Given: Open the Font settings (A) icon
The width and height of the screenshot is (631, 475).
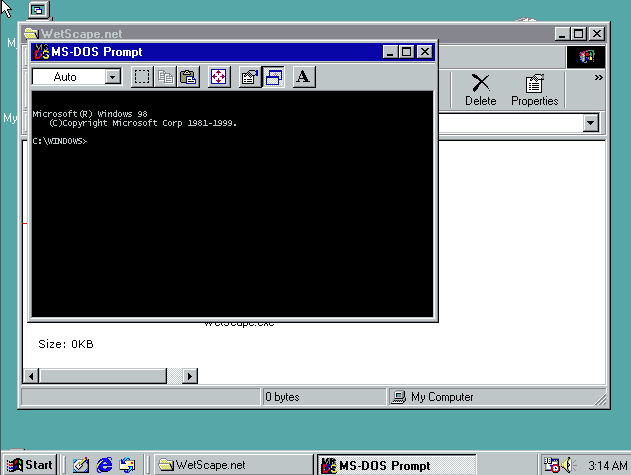Looking at the screenshot, I should pos(304,77).
